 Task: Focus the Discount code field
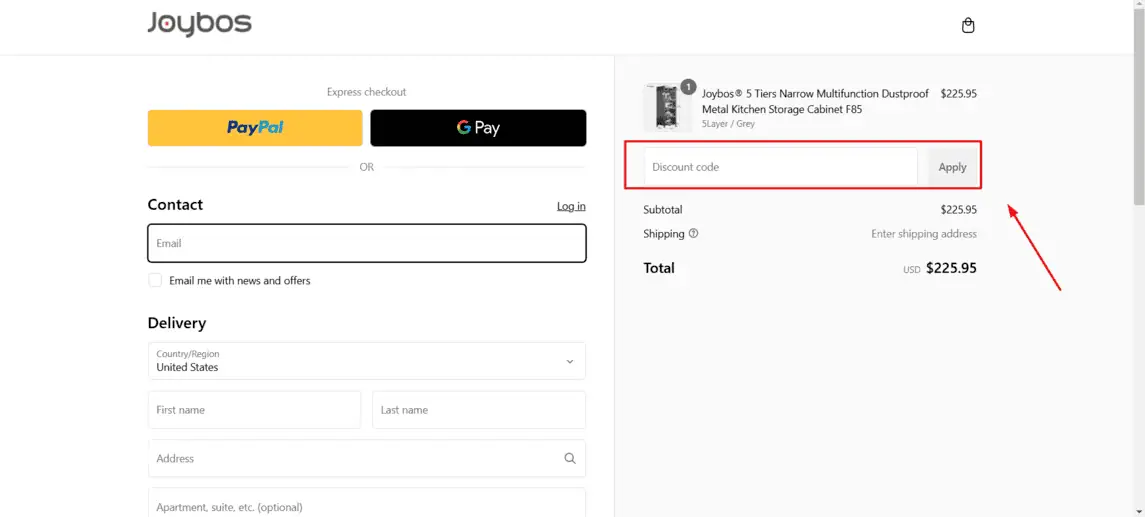[x=781, y=167]
